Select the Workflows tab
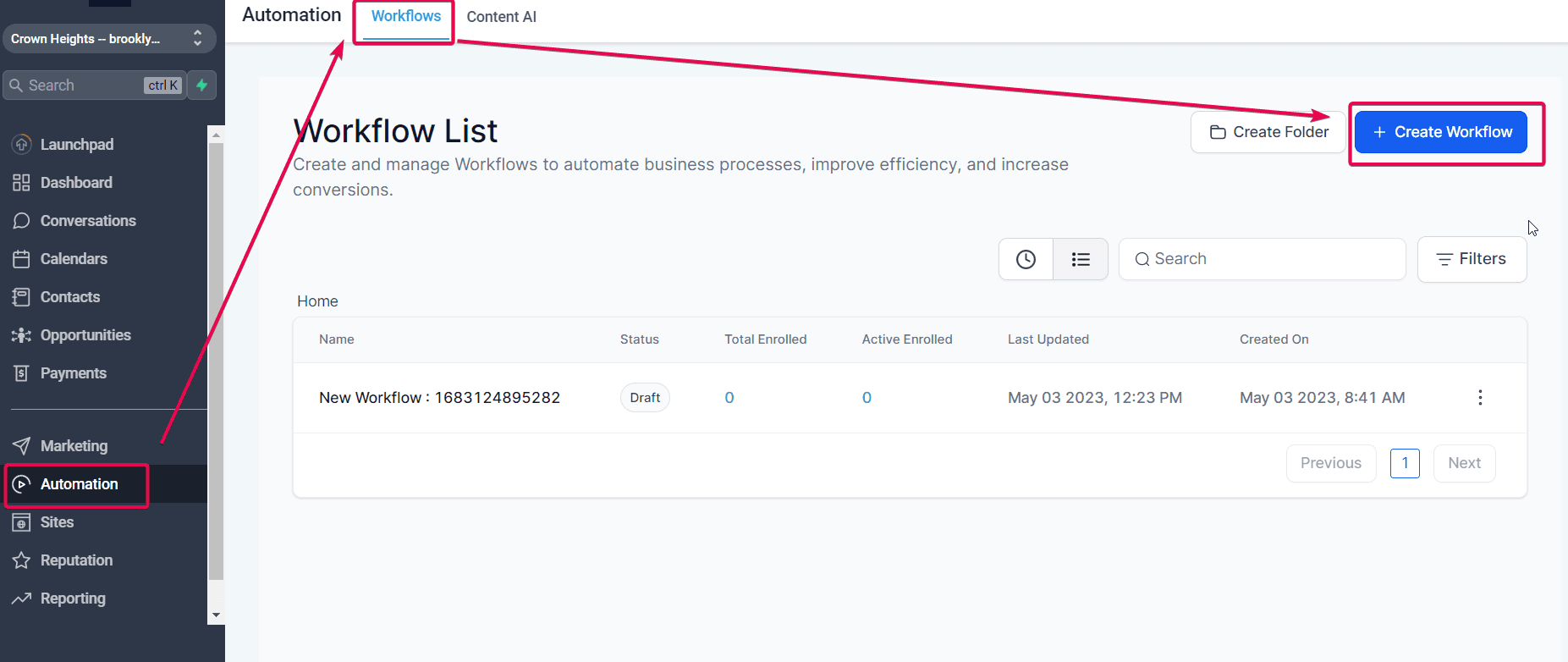Screen dimensions: 1568x662 405,16
